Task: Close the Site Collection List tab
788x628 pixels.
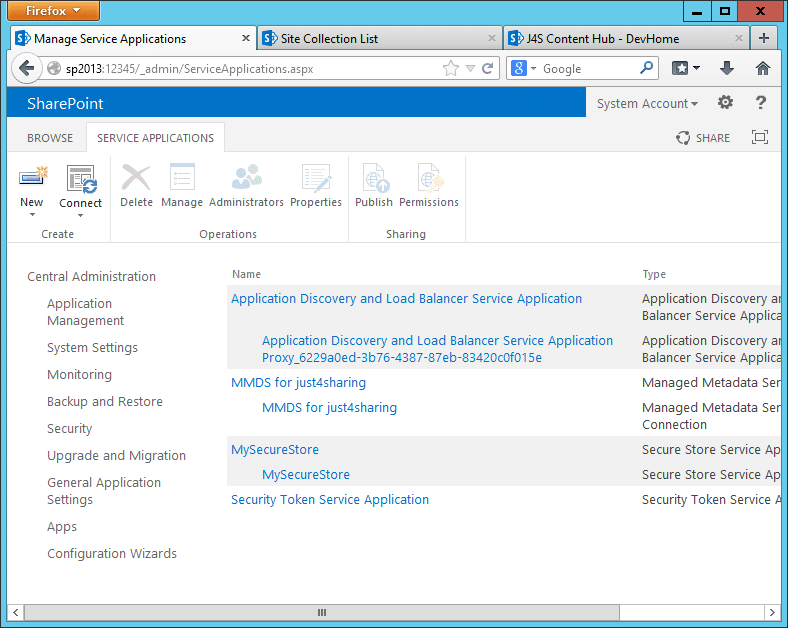Action: click(x=491, y=38)
